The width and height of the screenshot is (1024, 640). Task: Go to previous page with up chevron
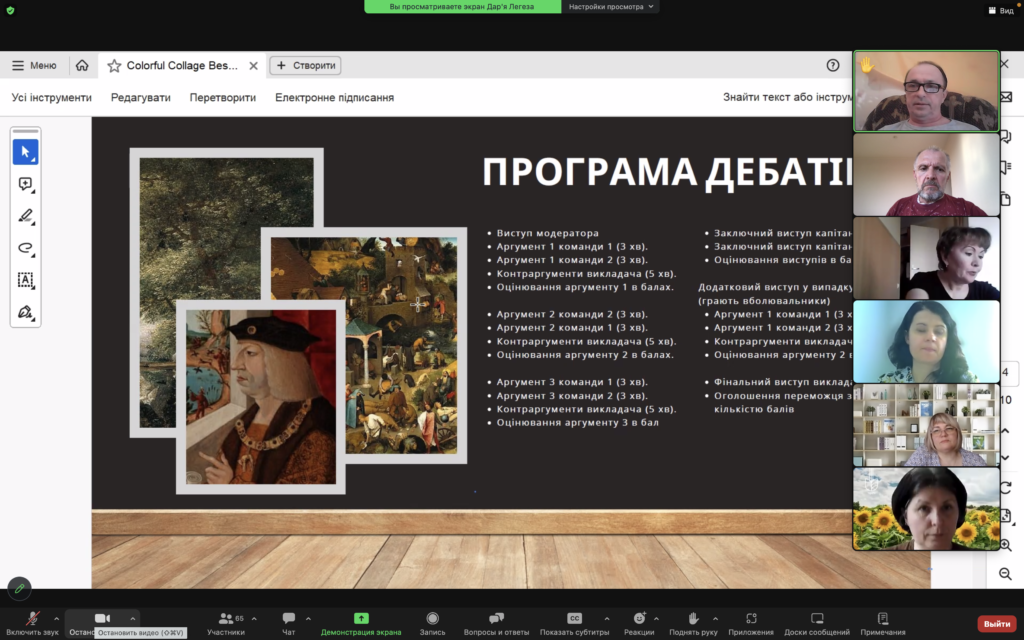(1006, 431)
